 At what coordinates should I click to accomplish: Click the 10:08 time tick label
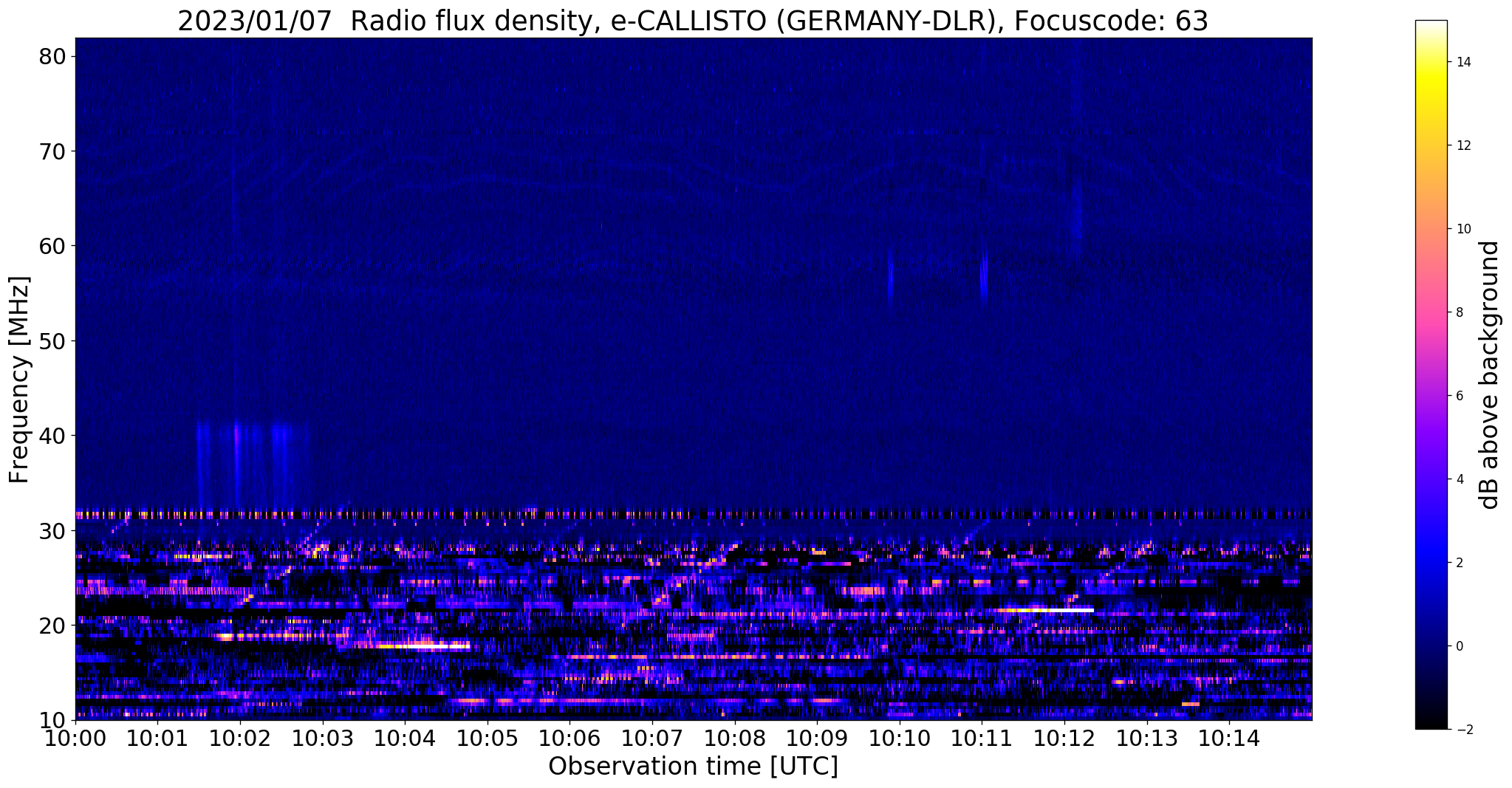(x=734, y=738)
